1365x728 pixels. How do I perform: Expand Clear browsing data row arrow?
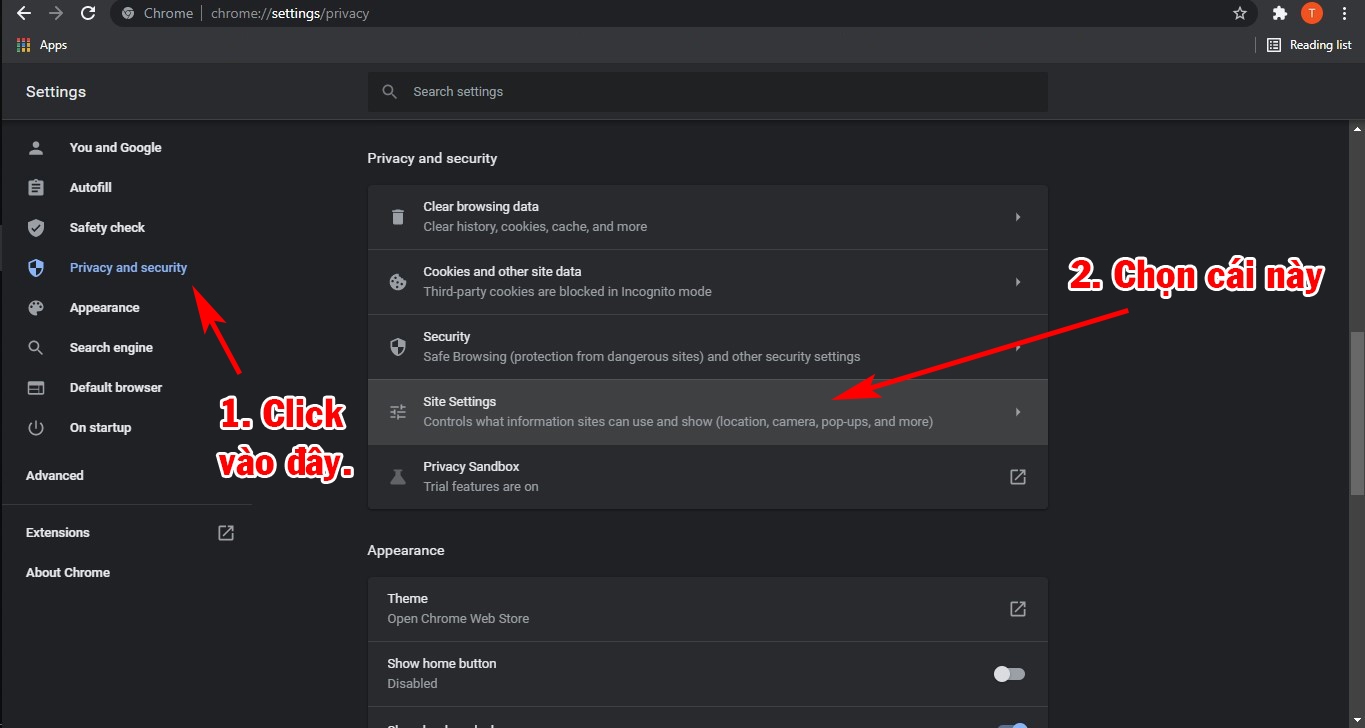(1018, 217)
